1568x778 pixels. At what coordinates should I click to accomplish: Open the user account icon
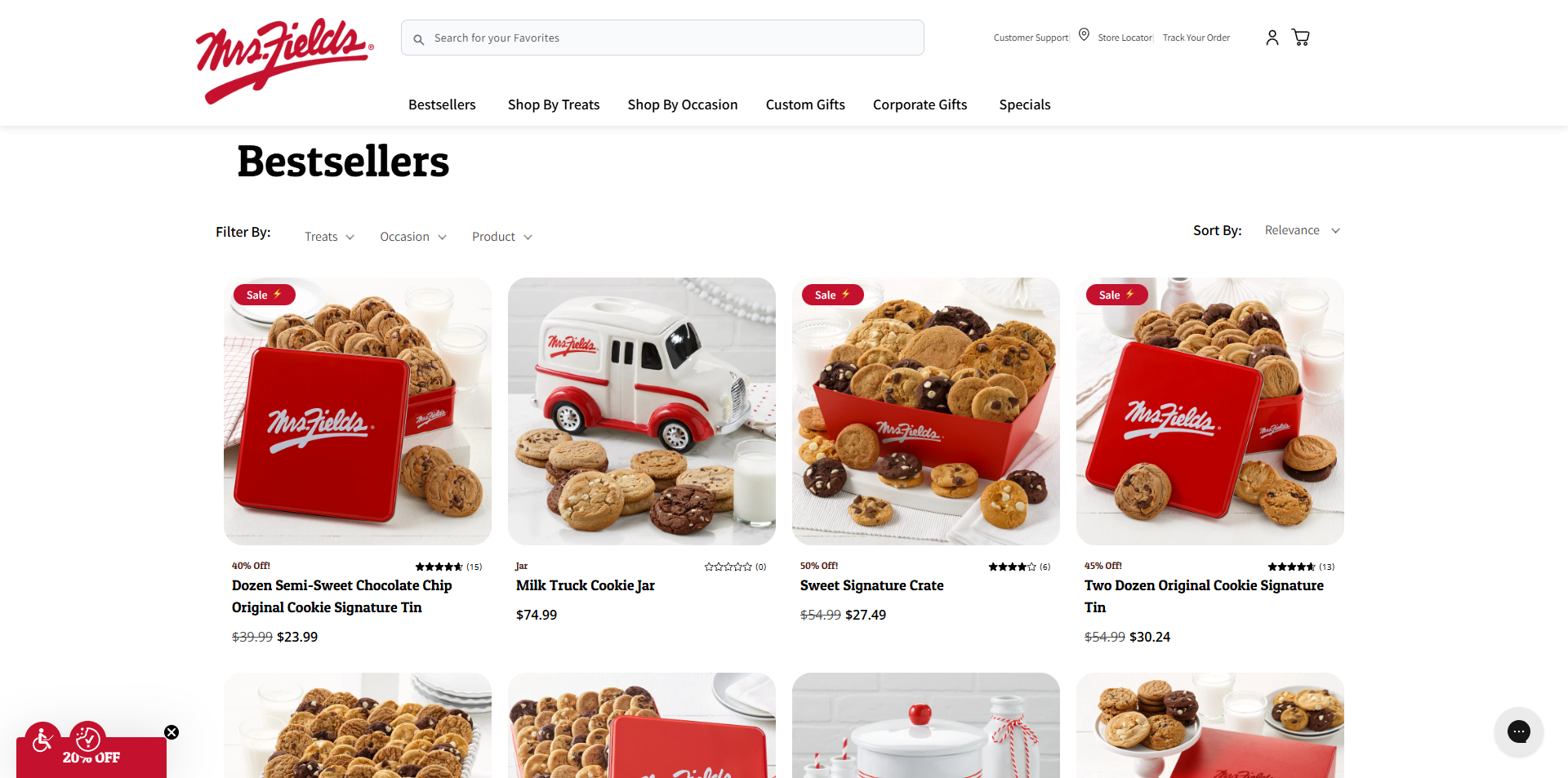pyautogui.click(x=1272, y=38)
